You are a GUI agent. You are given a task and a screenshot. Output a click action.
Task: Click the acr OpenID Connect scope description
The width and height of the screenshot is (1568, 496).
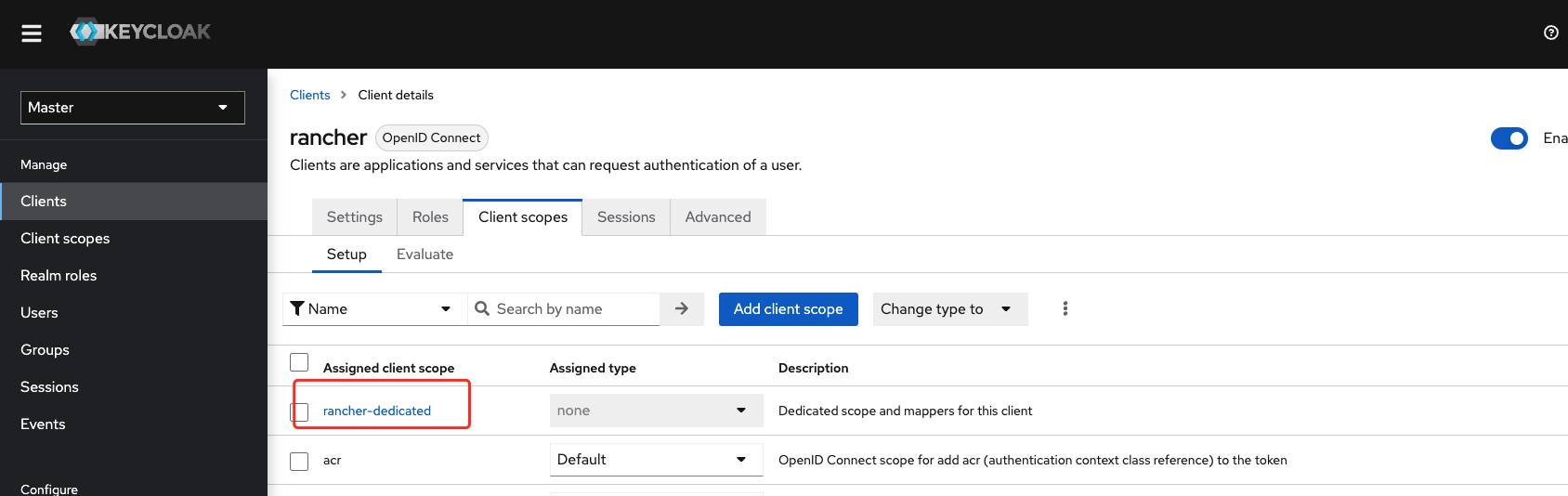[1033, 460]
